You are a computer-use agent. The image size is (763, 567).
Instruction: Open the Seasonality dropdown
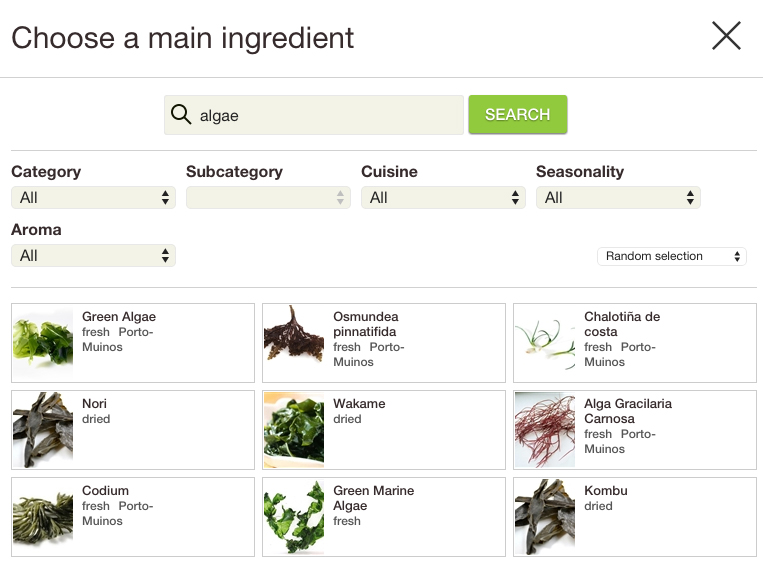(x=618, y=198)
